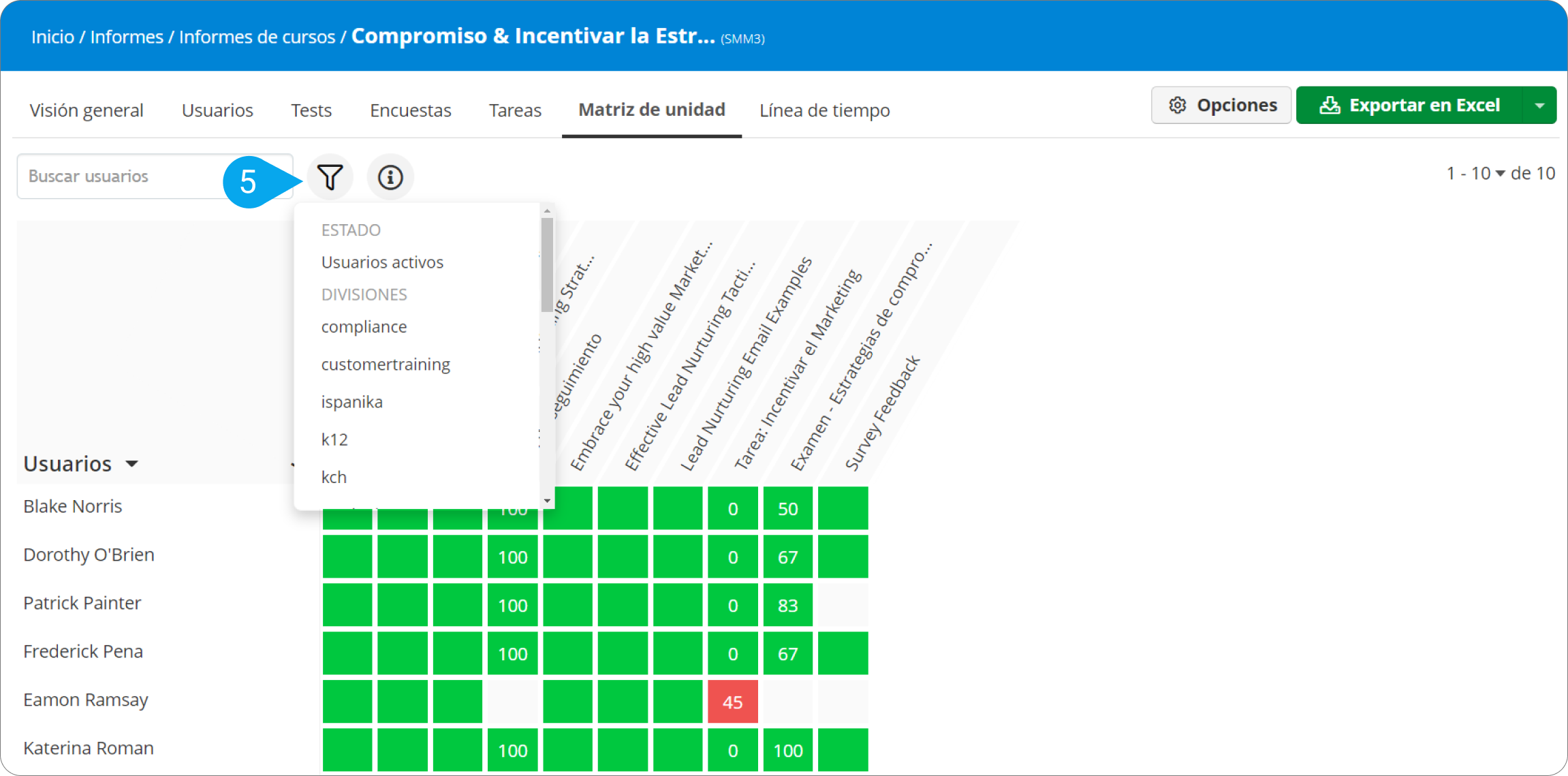Select customertraining in divisions list
The height and width of the screenshot is (776, 1568).
tap(386, 364)
